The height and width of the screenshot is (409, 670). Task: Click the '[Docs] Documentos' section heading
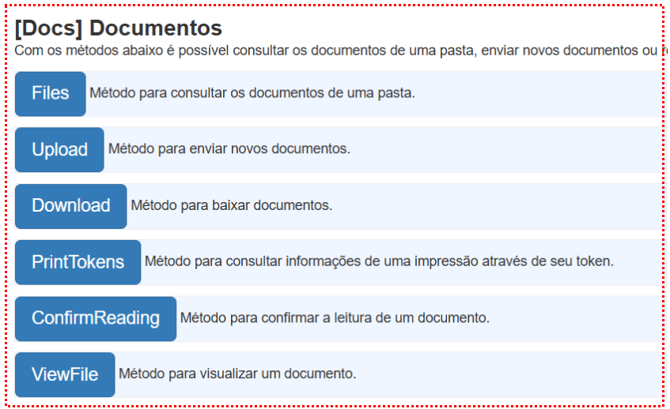pos(118,28)
